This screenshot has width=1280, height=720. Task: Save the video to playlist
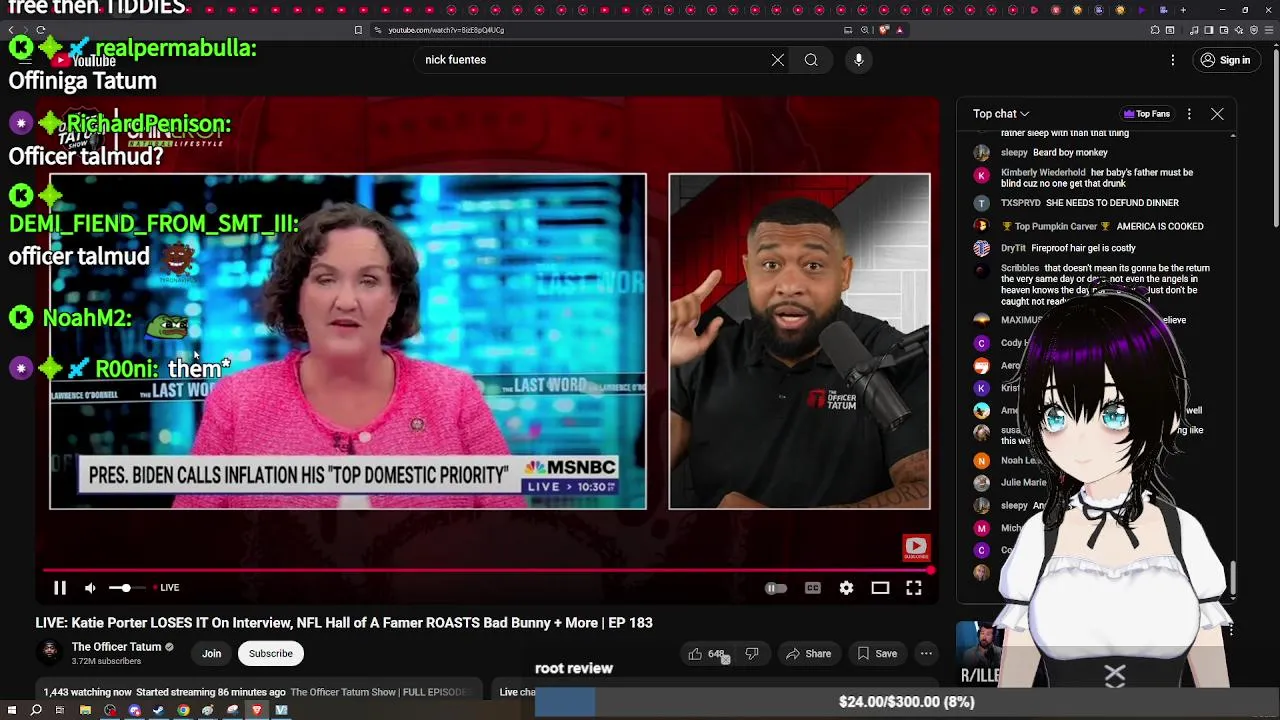click(x=877, y=654)
